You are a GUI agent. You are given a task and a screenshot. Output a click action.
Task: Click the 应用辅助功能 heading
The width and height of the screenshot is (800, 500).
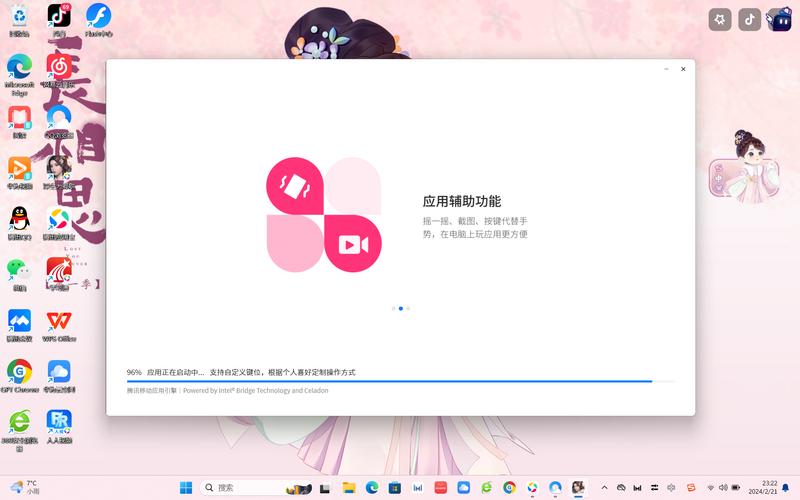[x=462, y=202]
